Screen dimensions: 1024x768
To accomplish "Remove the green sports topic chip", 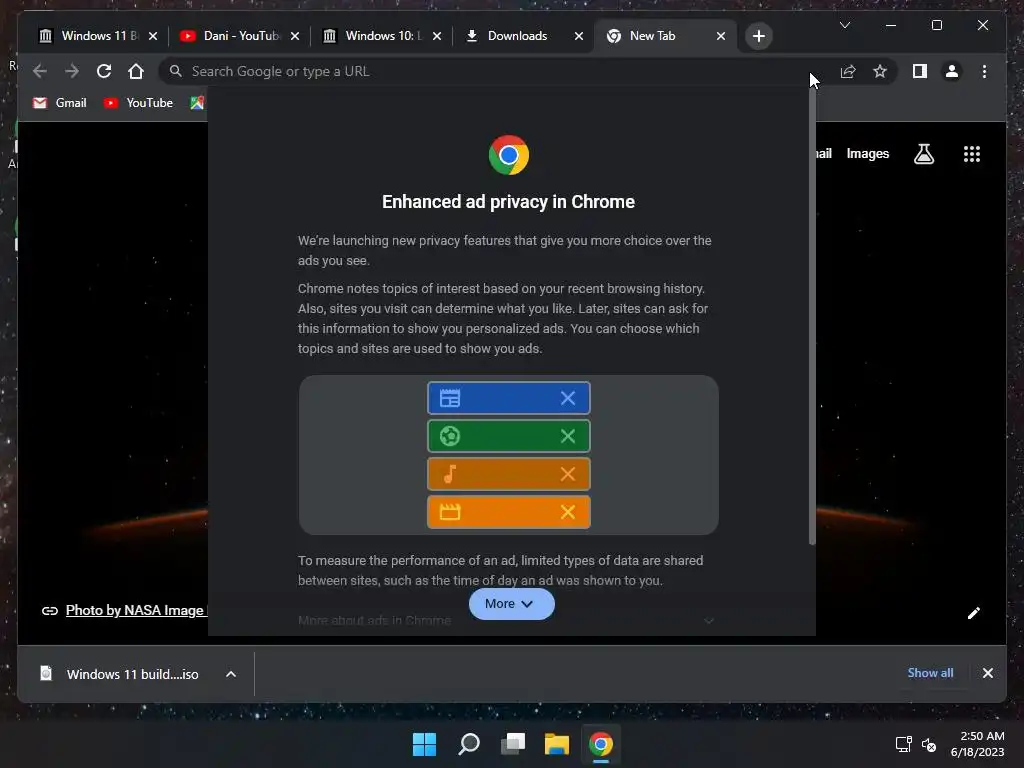I will click(x=568, y=436).
